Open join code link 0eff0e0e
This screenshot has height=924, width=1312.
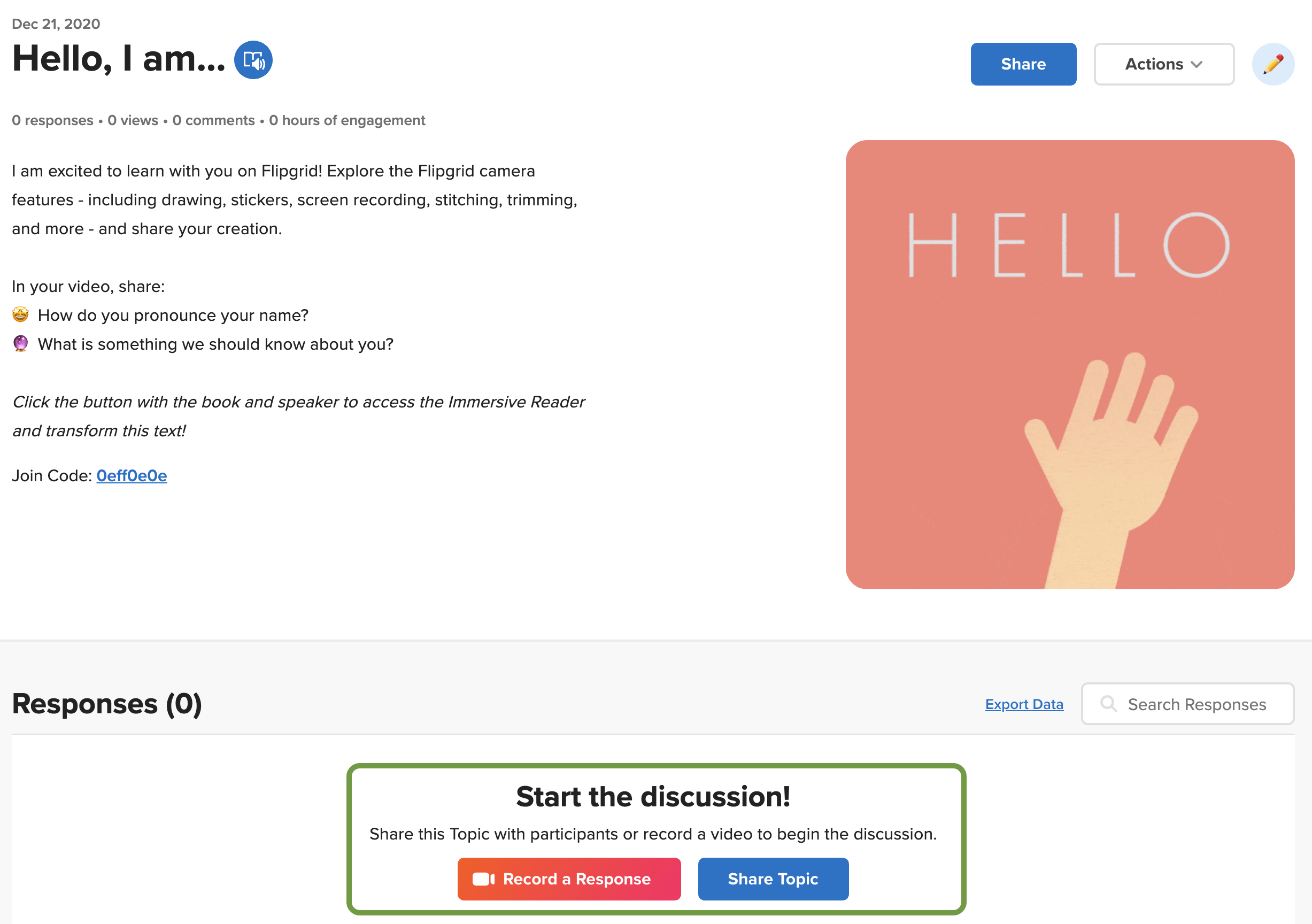click(x=132, y=475)
